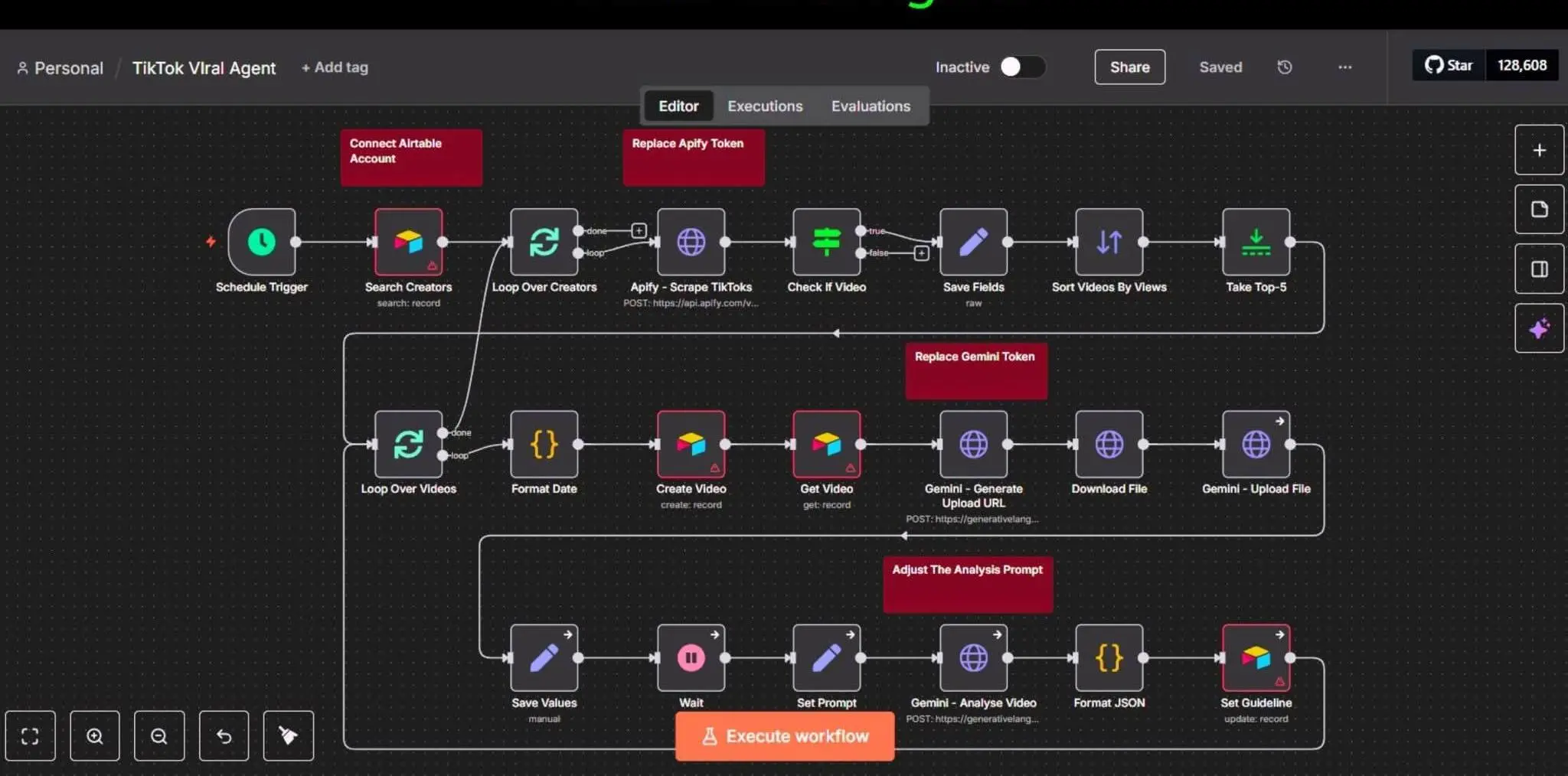Open the Format Date code node

[x=544, y=444]
